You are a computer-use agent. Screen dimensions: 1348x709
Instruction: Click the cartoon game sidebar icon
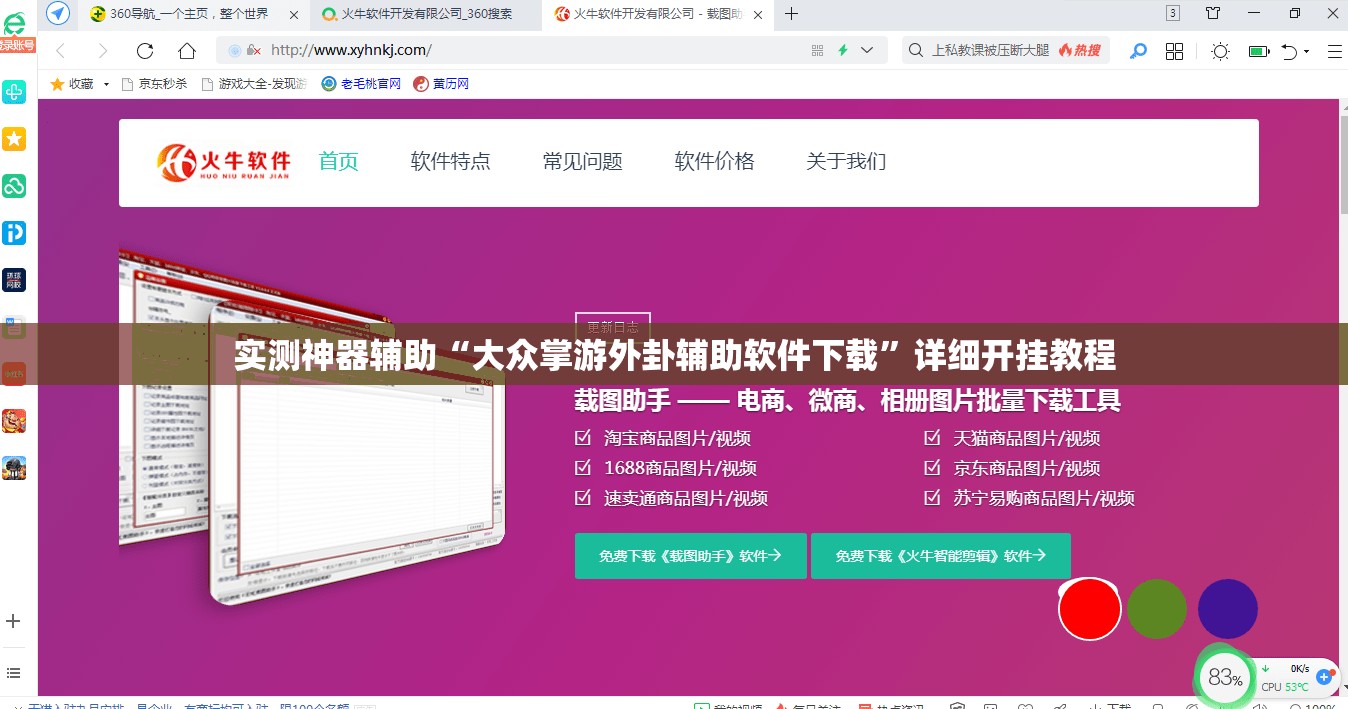pyautogui.click(x=14, y=421)
